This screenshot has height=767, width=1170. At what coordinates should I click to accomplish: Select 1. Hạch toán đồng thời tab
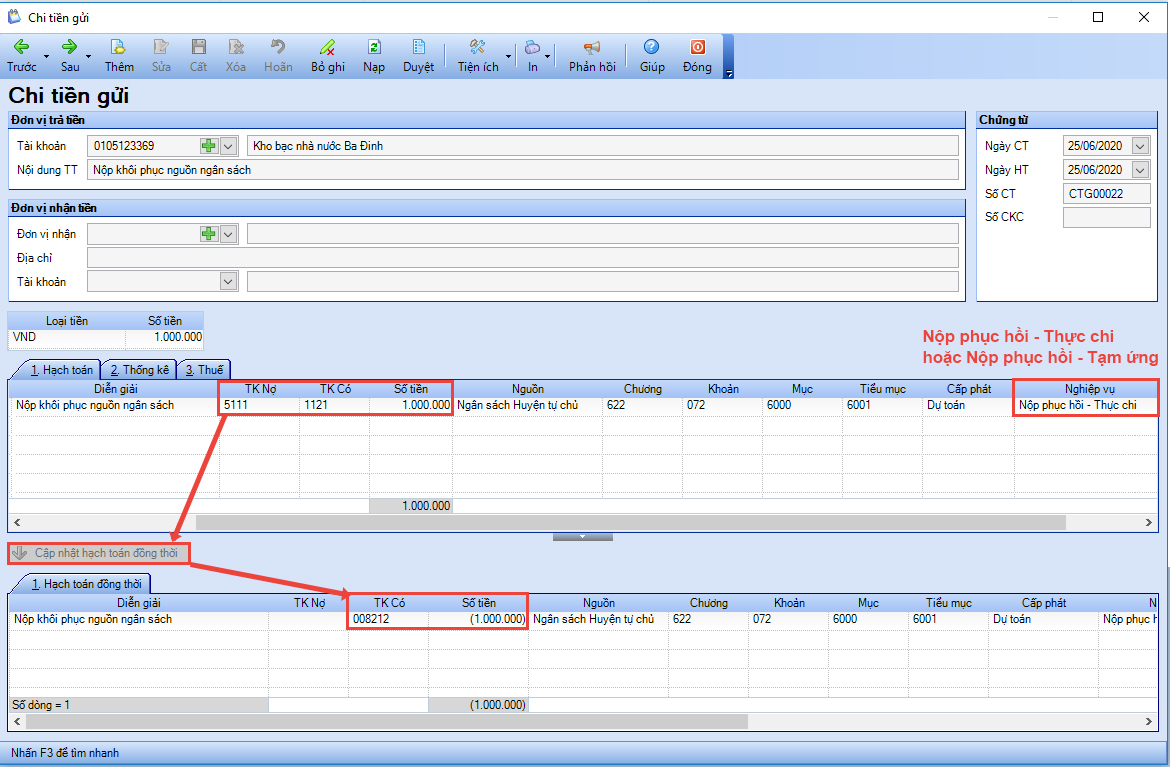tap(86, 583)
